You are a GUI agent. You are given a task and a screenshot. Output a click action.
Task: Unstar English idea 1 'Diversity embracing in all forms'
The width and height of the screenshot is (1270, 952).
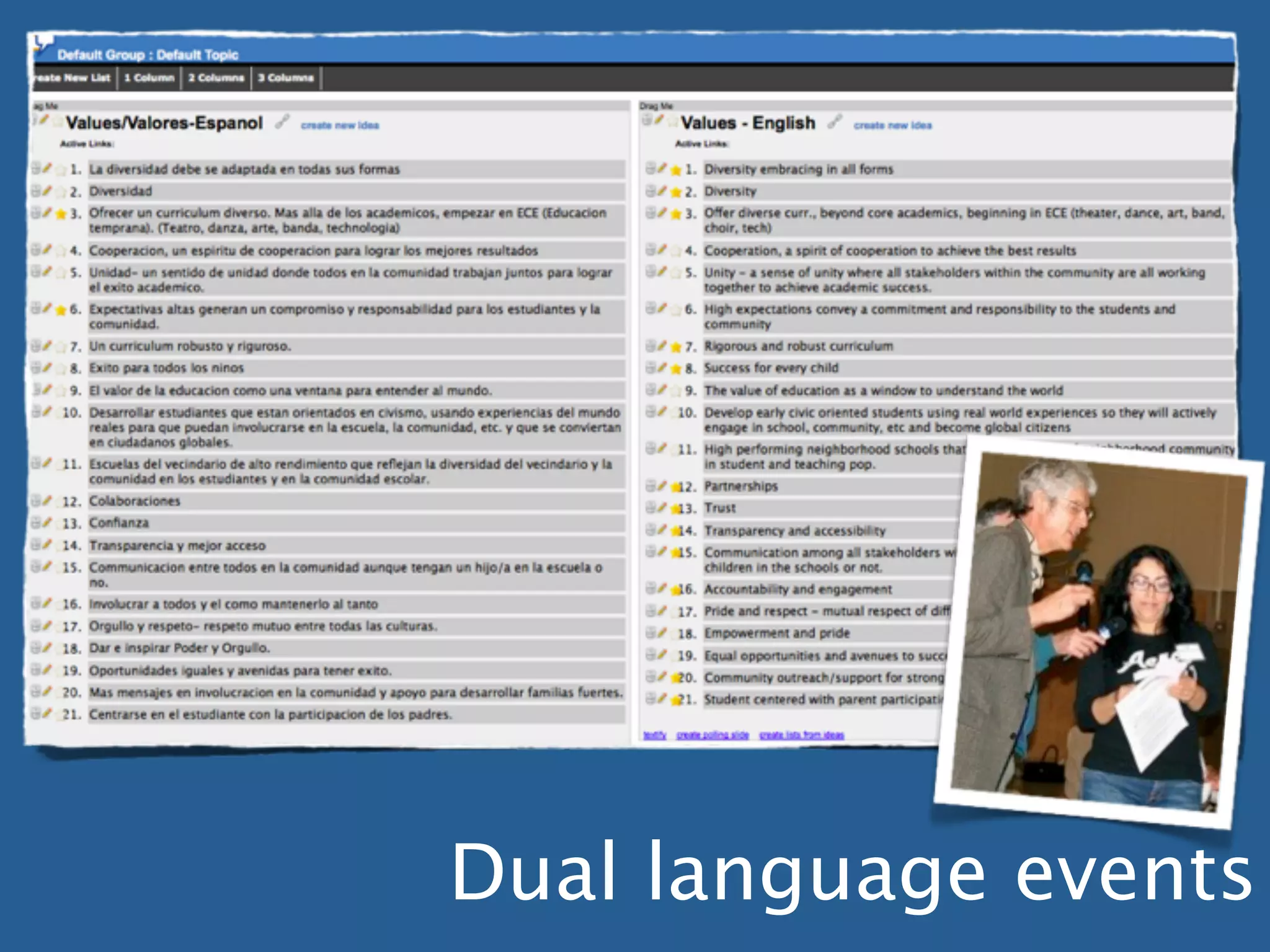[x=676, y=169]
